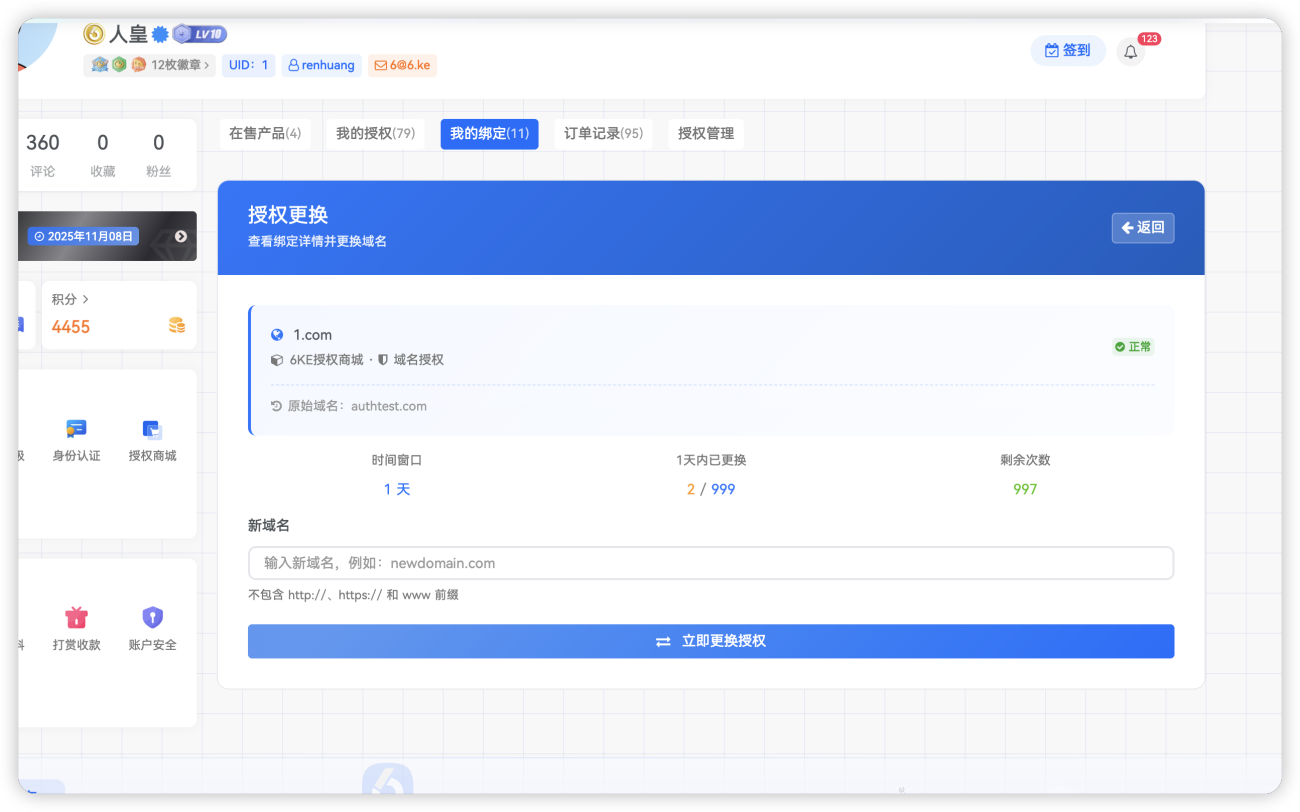Click the arrow on the 2025年11月08日 banner
The height and width of the screenshot is (812, 1300).
pyautogui.click(x=181, y=237)
